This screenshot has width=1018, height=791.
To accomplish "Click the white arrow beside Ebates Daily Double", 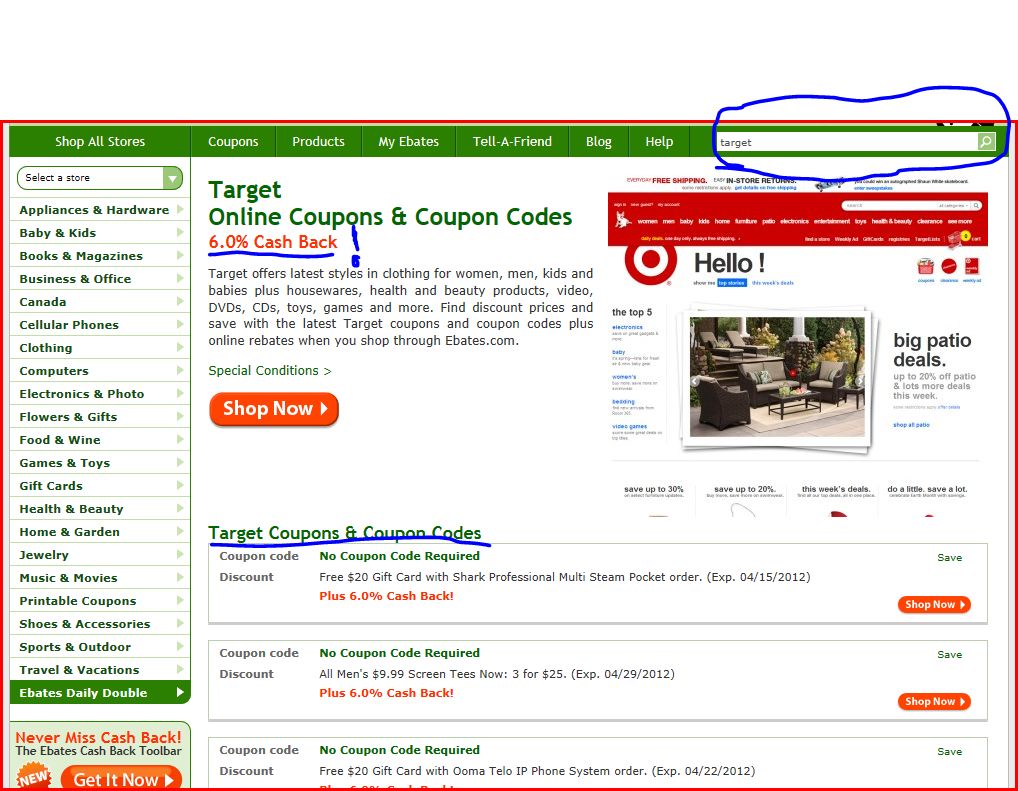I will point(180,692).
